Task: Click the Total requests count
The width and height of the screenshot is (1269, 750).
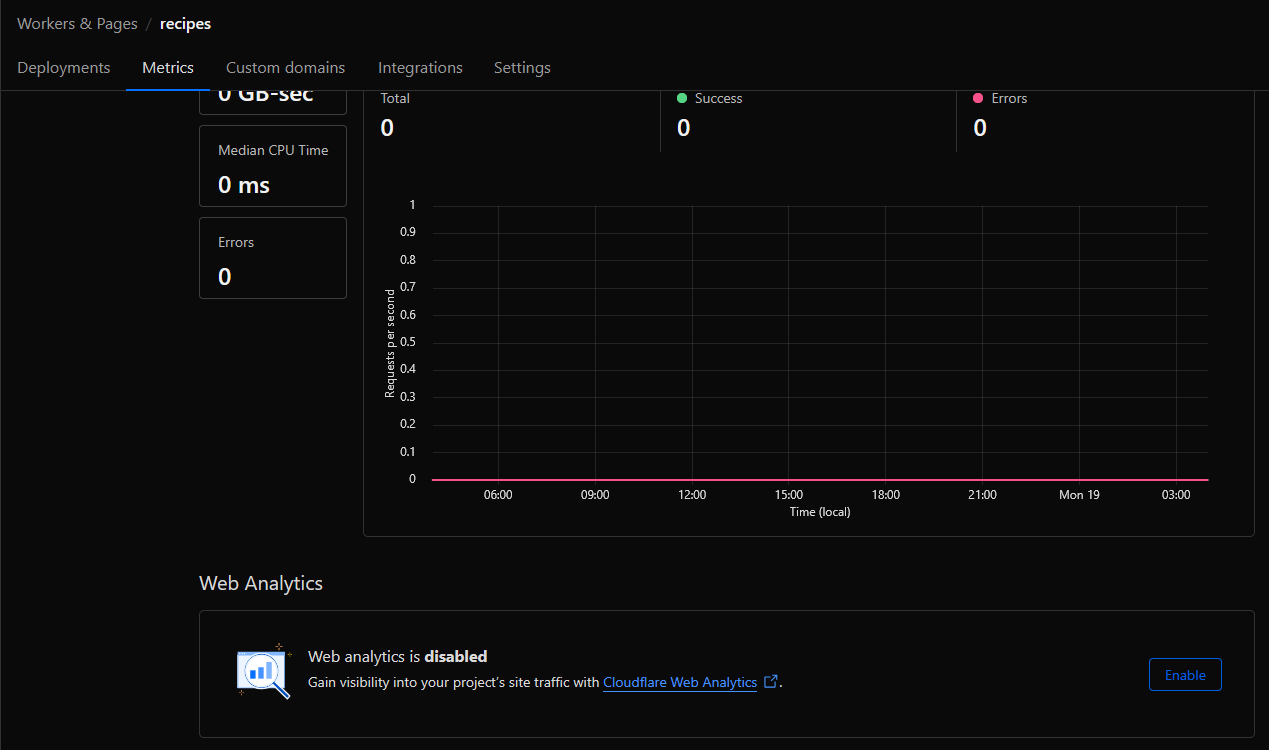Action: click(x=387, y=128)
